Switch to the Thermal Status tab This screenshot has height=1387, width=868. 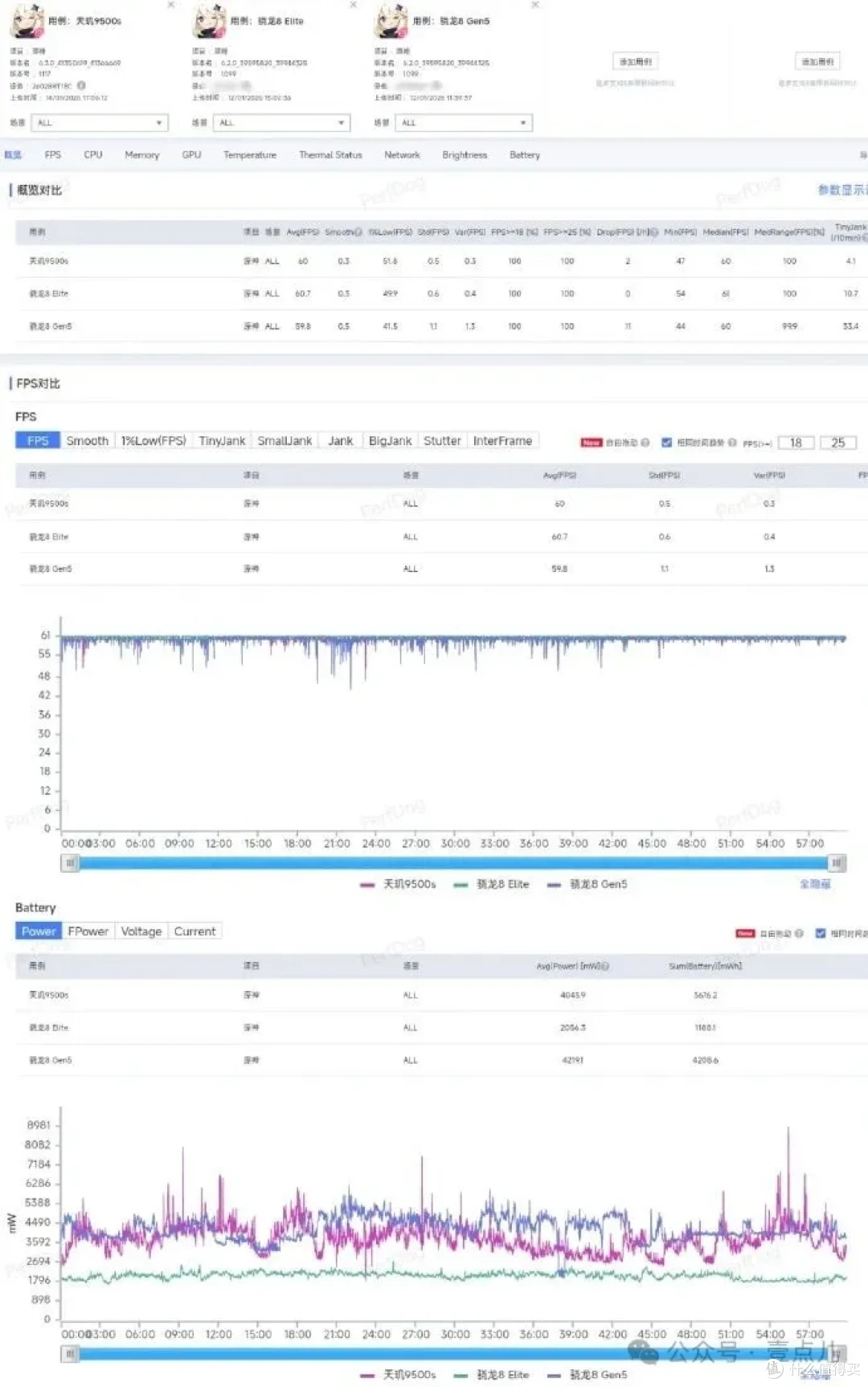coord(330,155)
